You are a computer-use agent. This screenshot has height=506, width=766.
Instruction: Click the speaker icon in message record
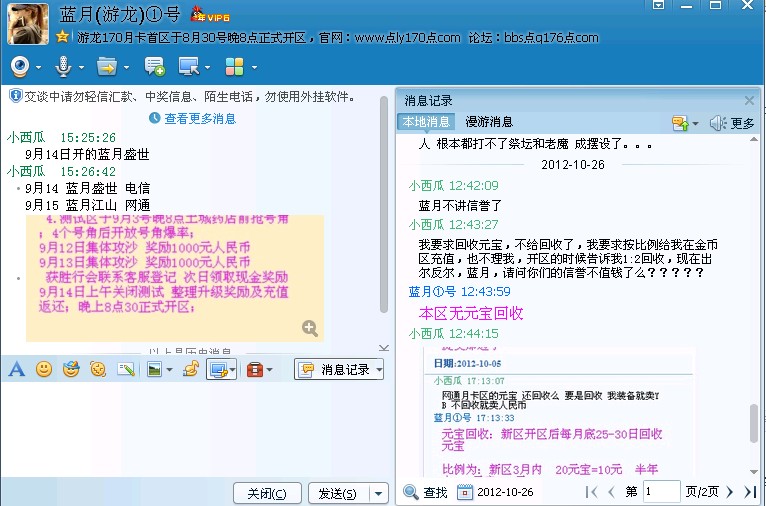(x=718, y=123)
